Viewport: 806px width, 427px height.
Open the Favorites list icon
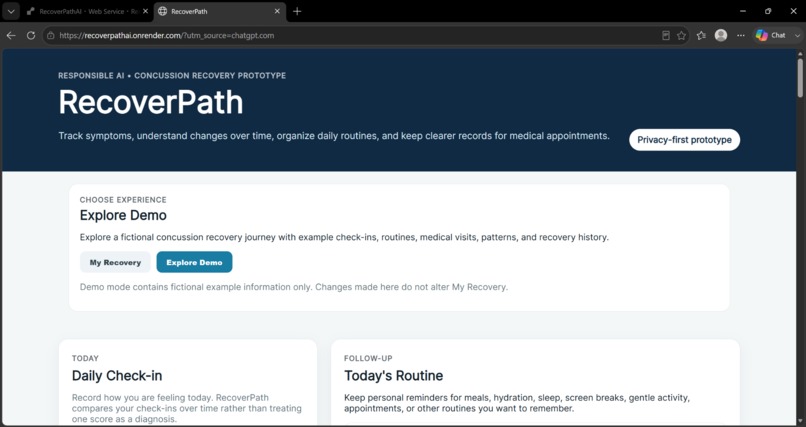click(701, 35)
